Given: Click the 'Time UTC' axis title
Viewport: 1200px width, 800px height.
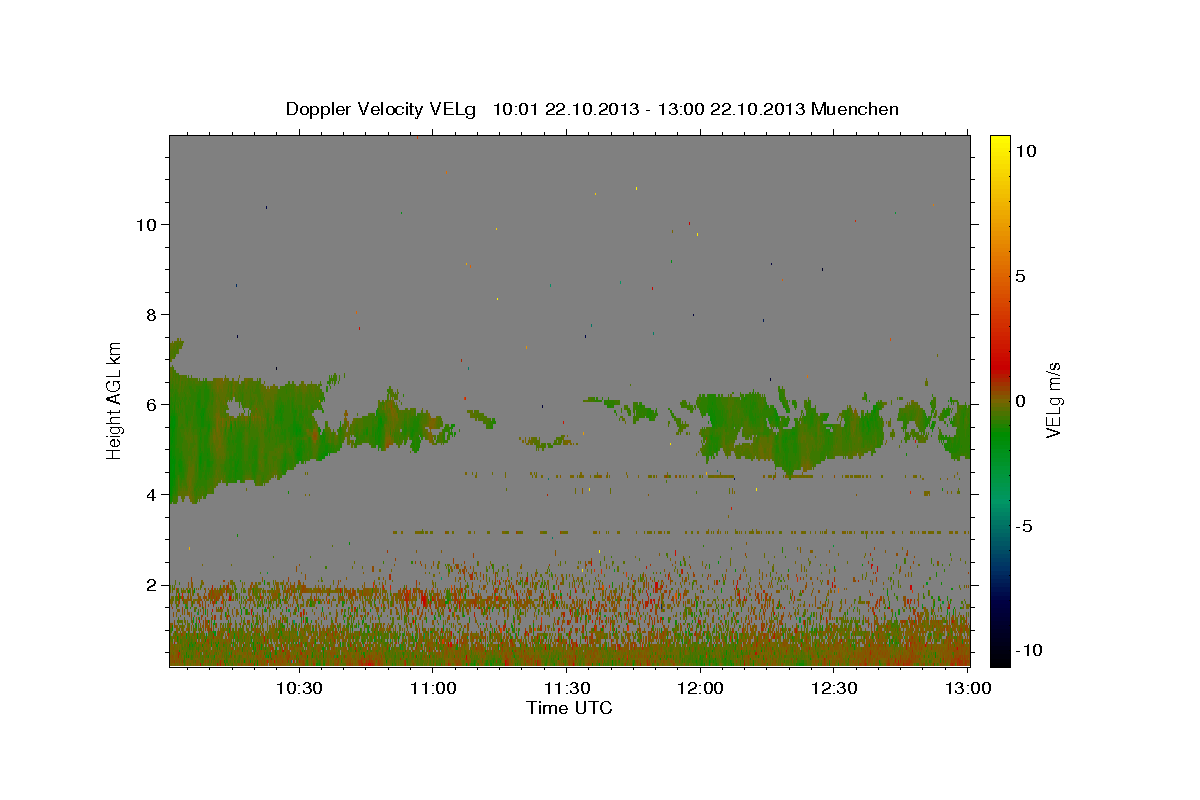Looking at the screenshot, I should (x=569, y=708).
